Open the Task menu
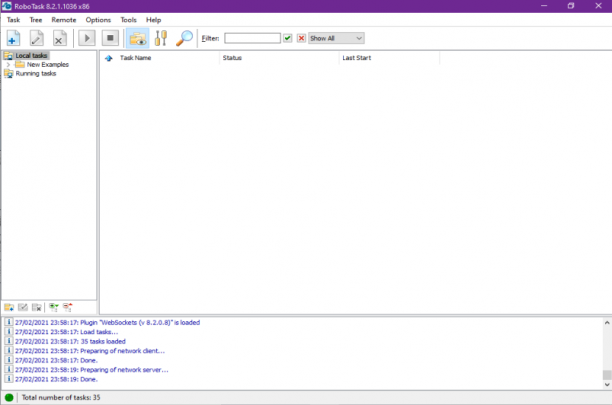This screenshot has width=612, height=405. pos(13,20)
